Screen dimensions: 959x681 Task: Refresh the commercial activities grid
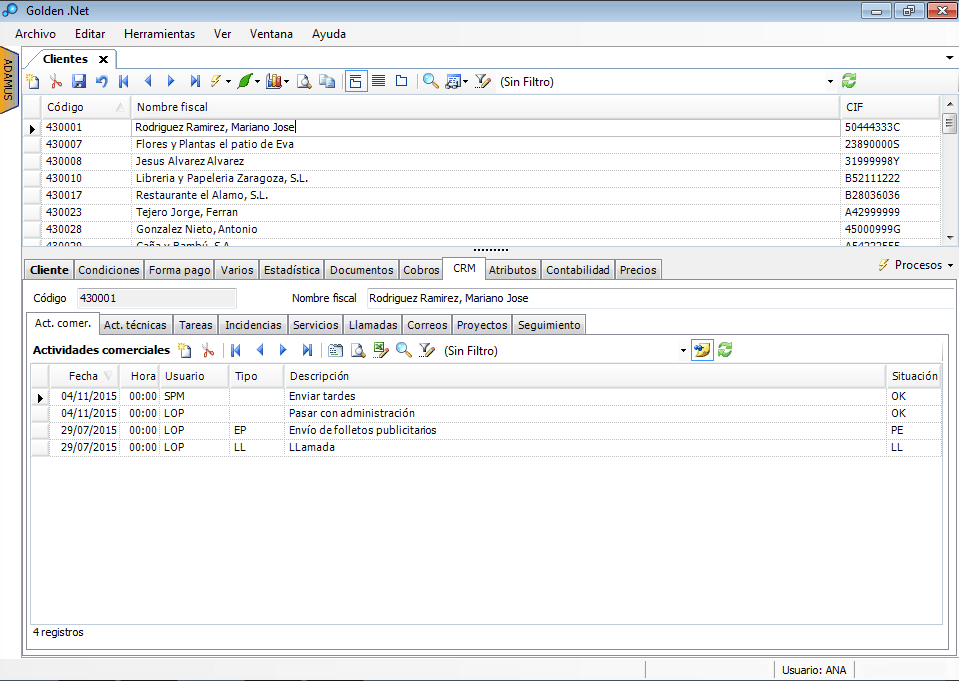726,350
